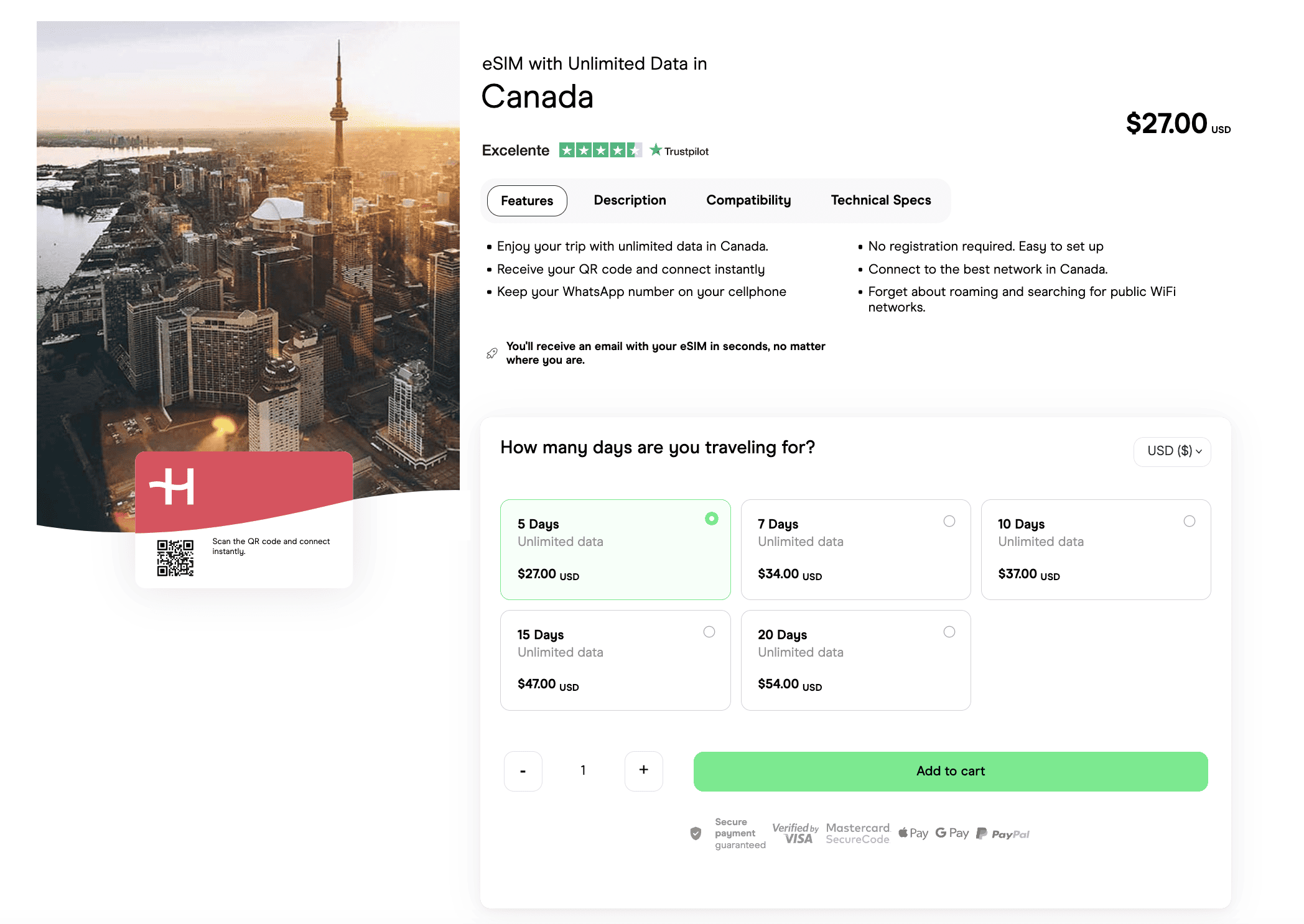Click the secure payment shield icon

(x=696, y=833)
